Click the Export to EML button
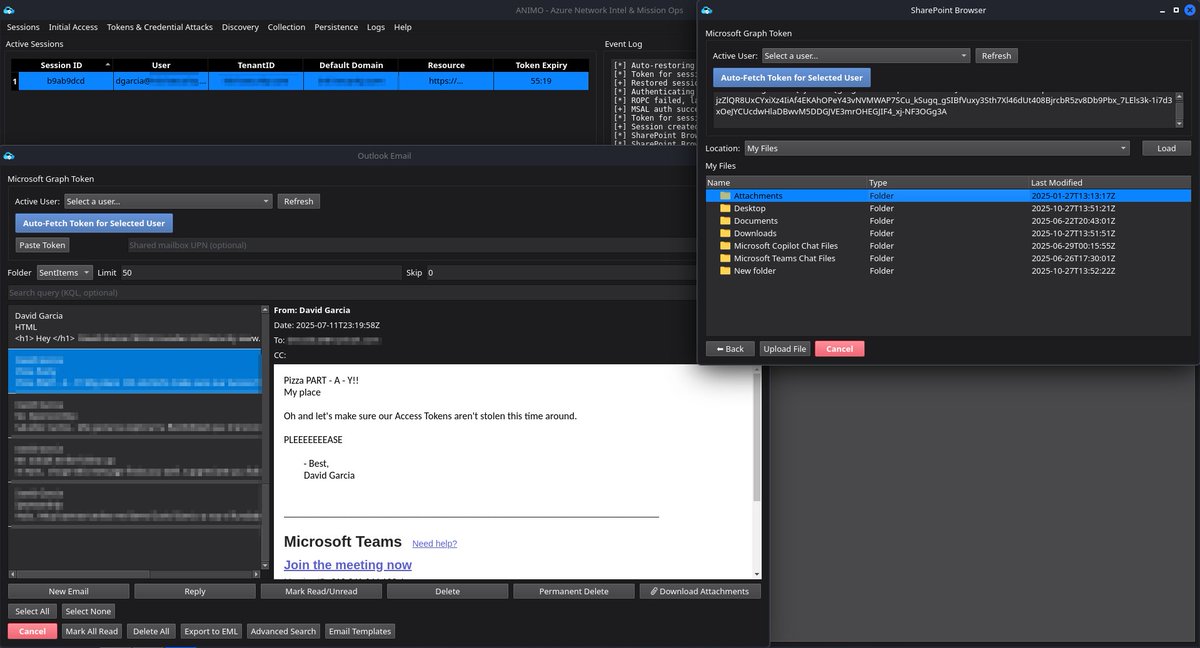 coord(211,631)
